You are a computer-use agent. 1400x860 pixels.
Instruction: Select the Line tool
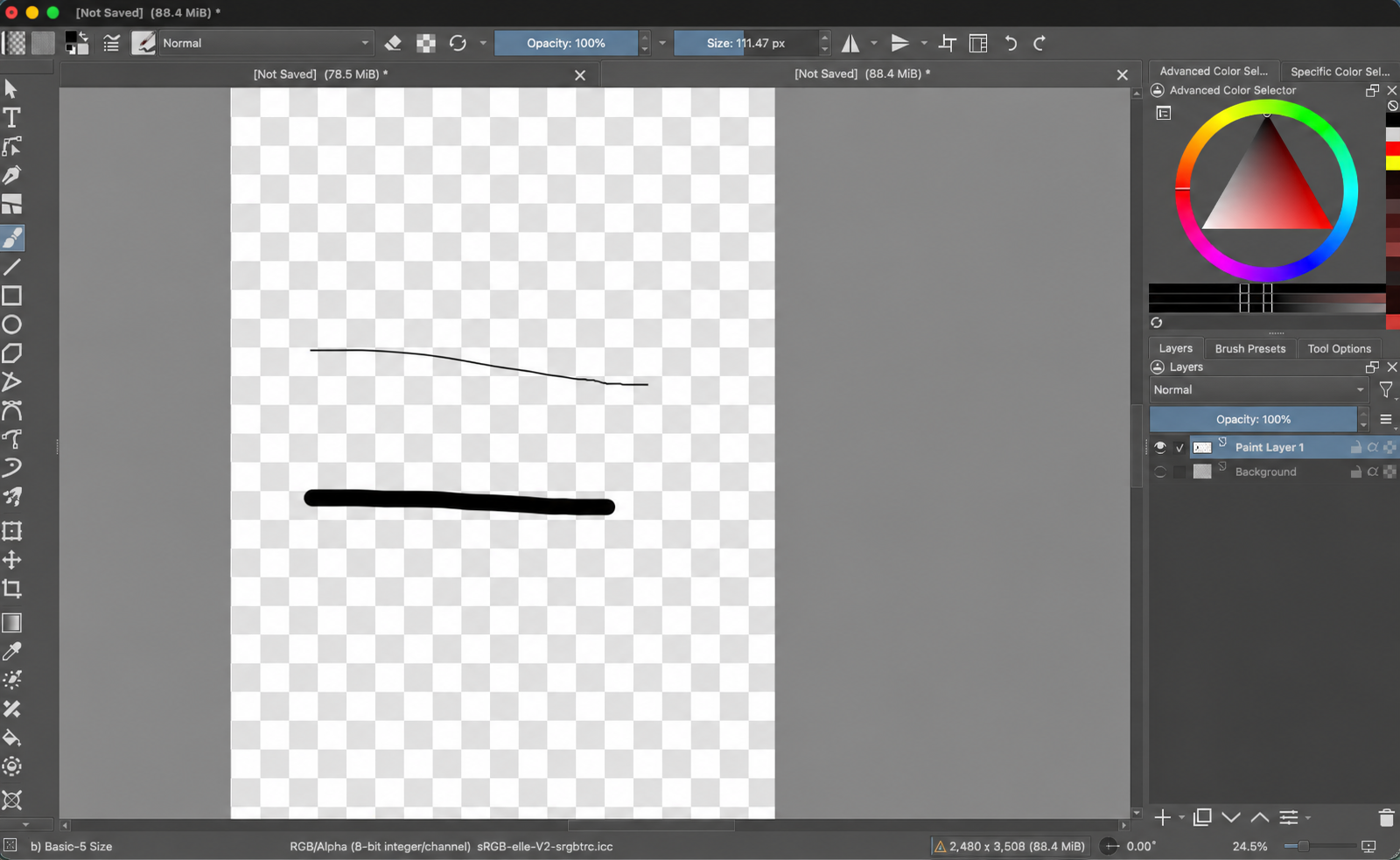[x=12, y=267]
